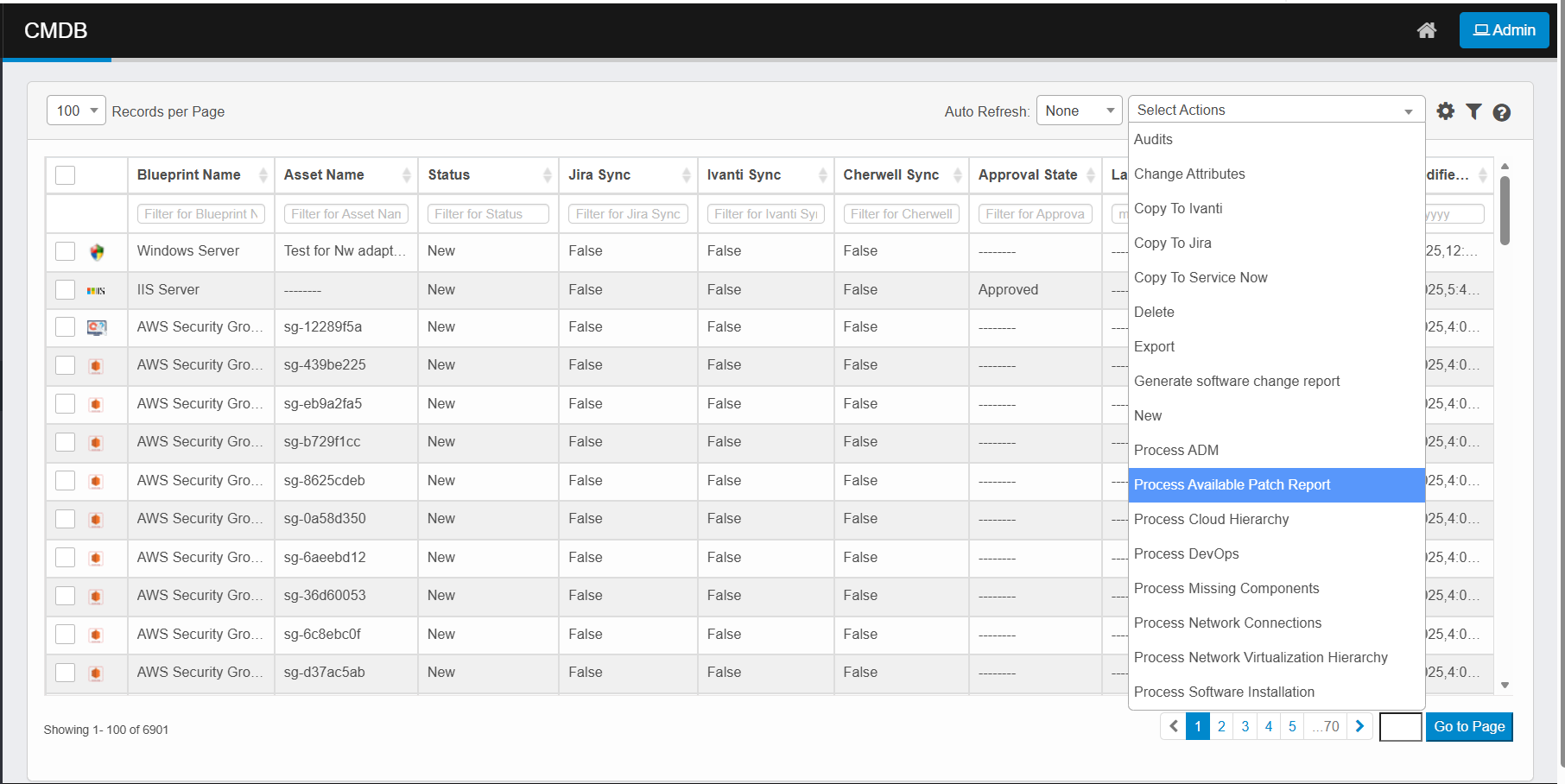Click the home icon in header
Image resolution: width=1565 pixels, height=784 pixels.
pyautogui.click(x=1427, y=30)
